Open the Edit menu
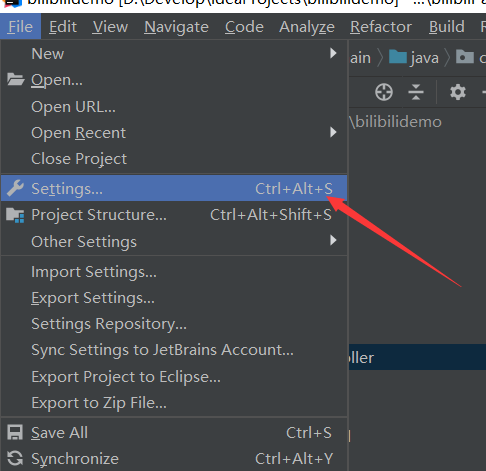Screen dimensions: 486x471 pyautogui.click(x=63, y=27)
